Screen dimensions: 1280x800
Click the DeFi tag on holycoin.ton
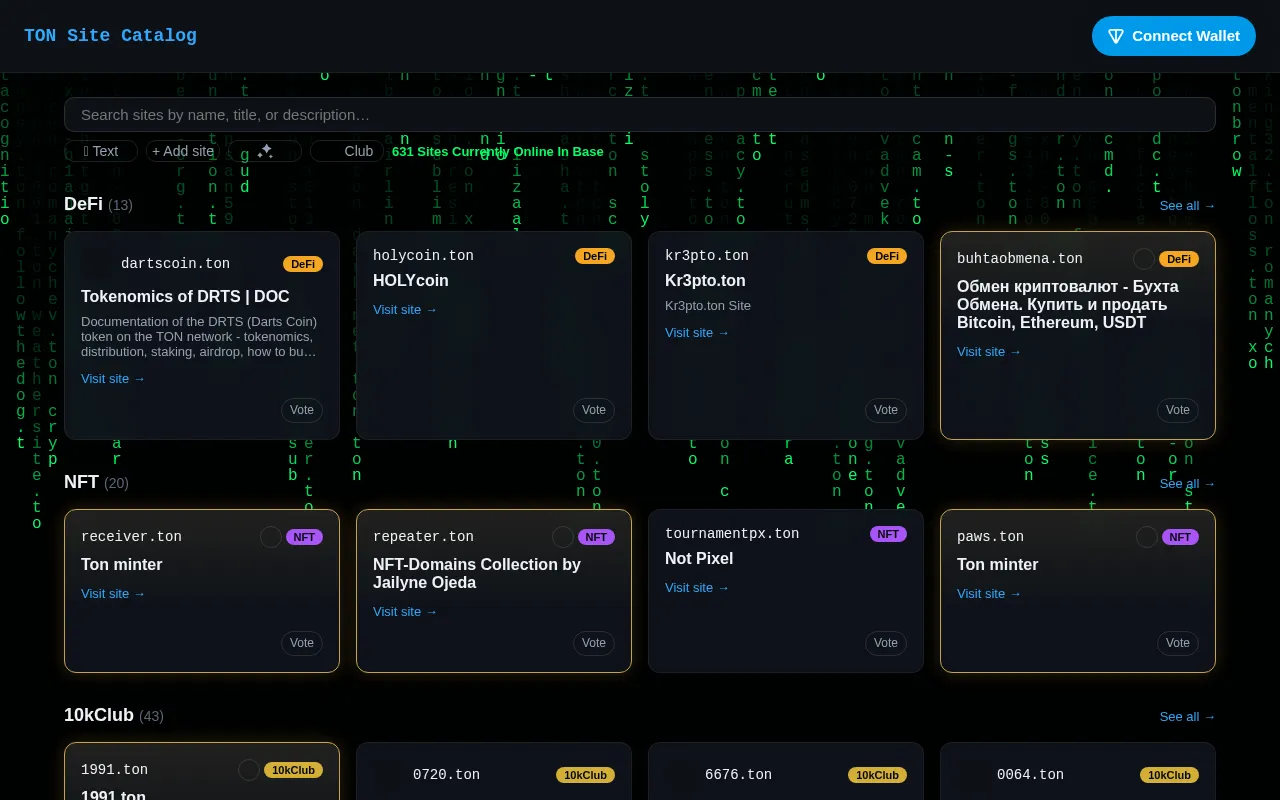point(595,256)
